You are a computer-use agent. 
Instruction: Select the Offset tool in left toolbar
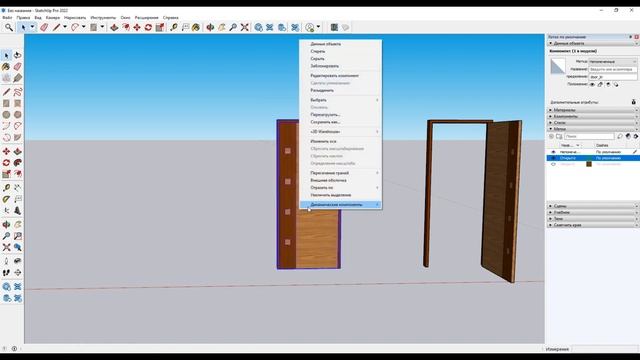tap(18, 174)
